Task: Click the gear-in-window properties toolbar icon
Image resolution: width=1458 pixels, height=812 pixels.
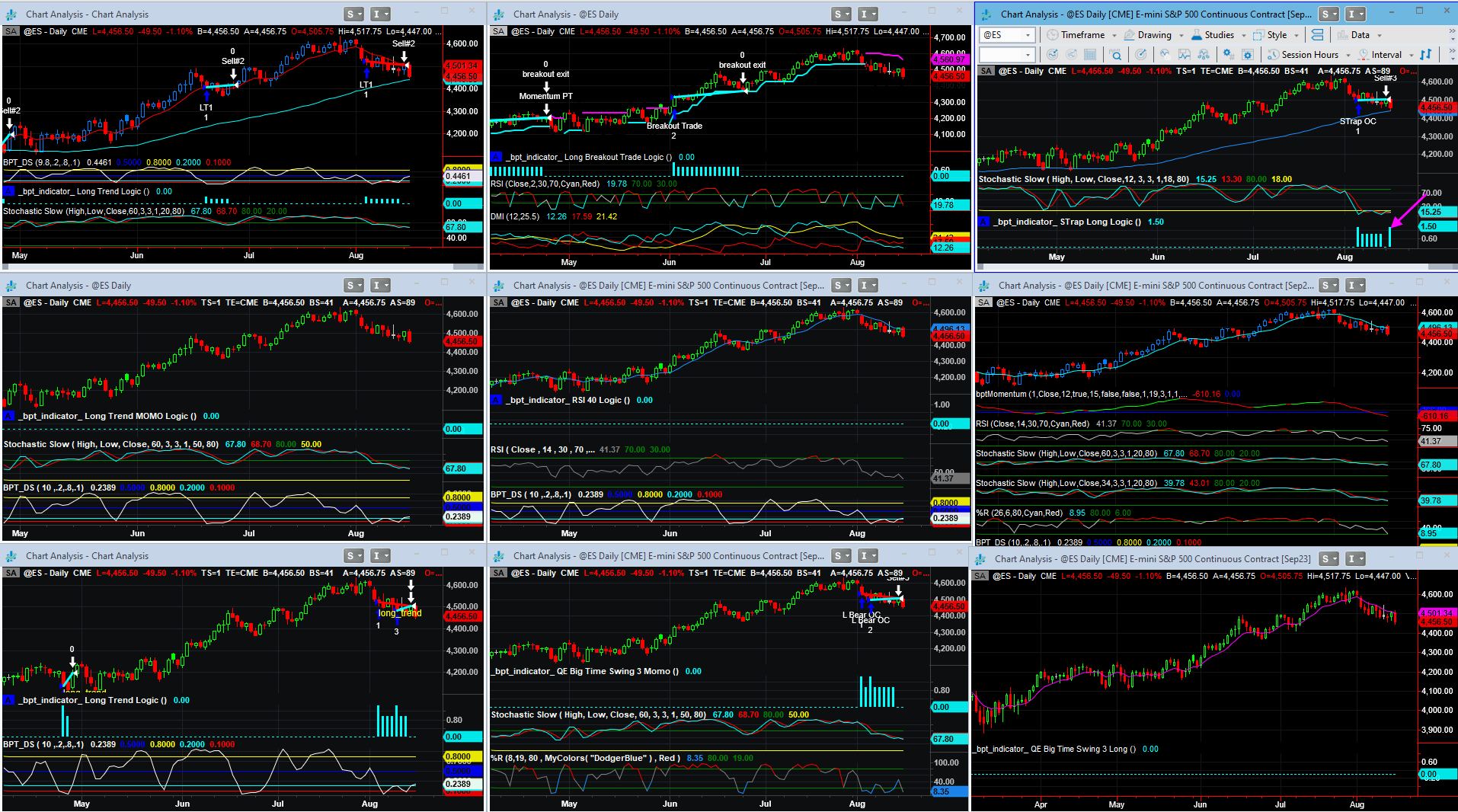Action: coord(1247,55)
